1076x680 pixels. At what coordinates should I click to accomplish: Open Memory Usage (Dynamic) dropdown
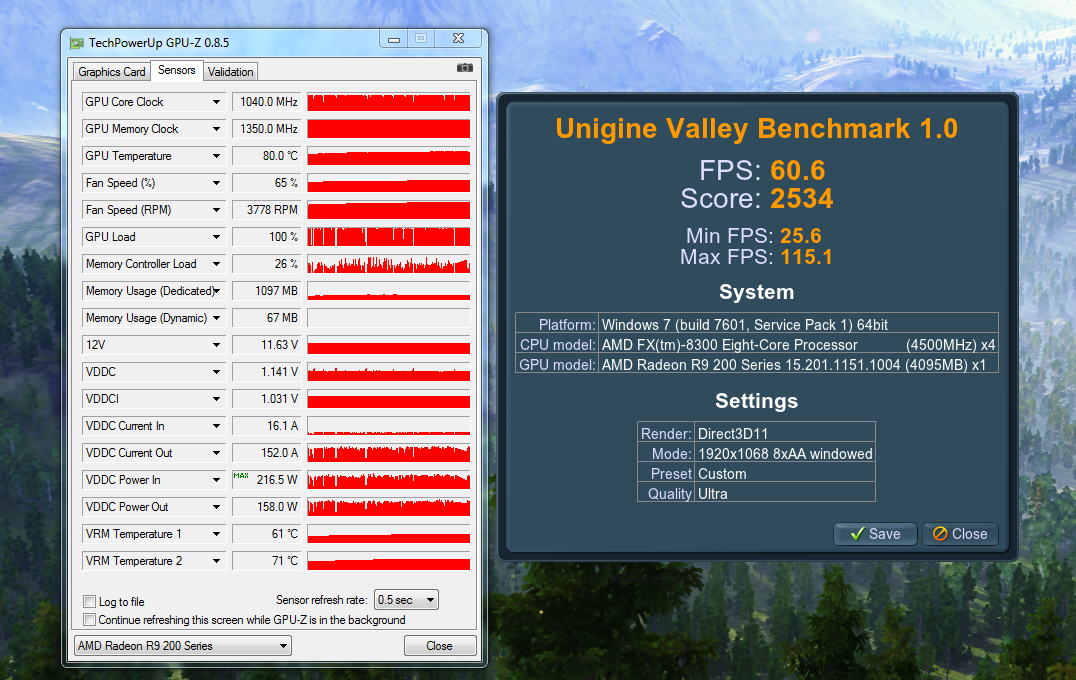point(216,318)
